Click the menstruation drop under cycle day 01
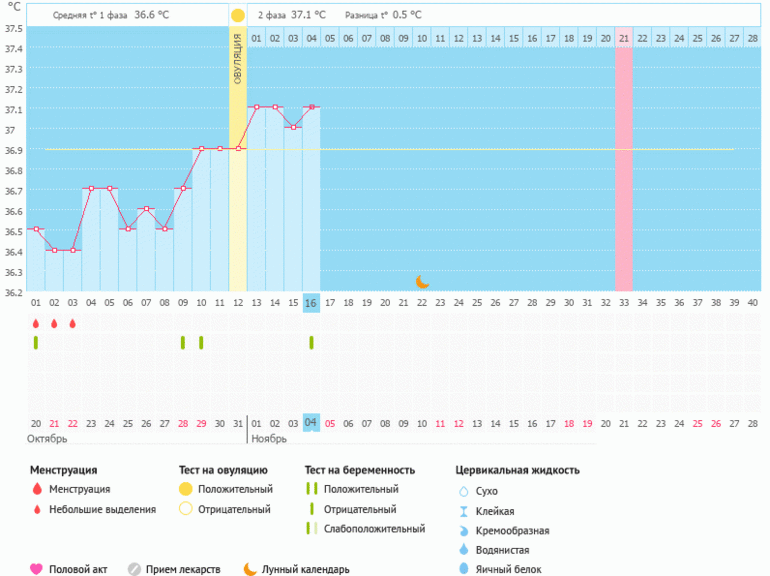The height and width of the screenshot is (576, 770). 36,324
